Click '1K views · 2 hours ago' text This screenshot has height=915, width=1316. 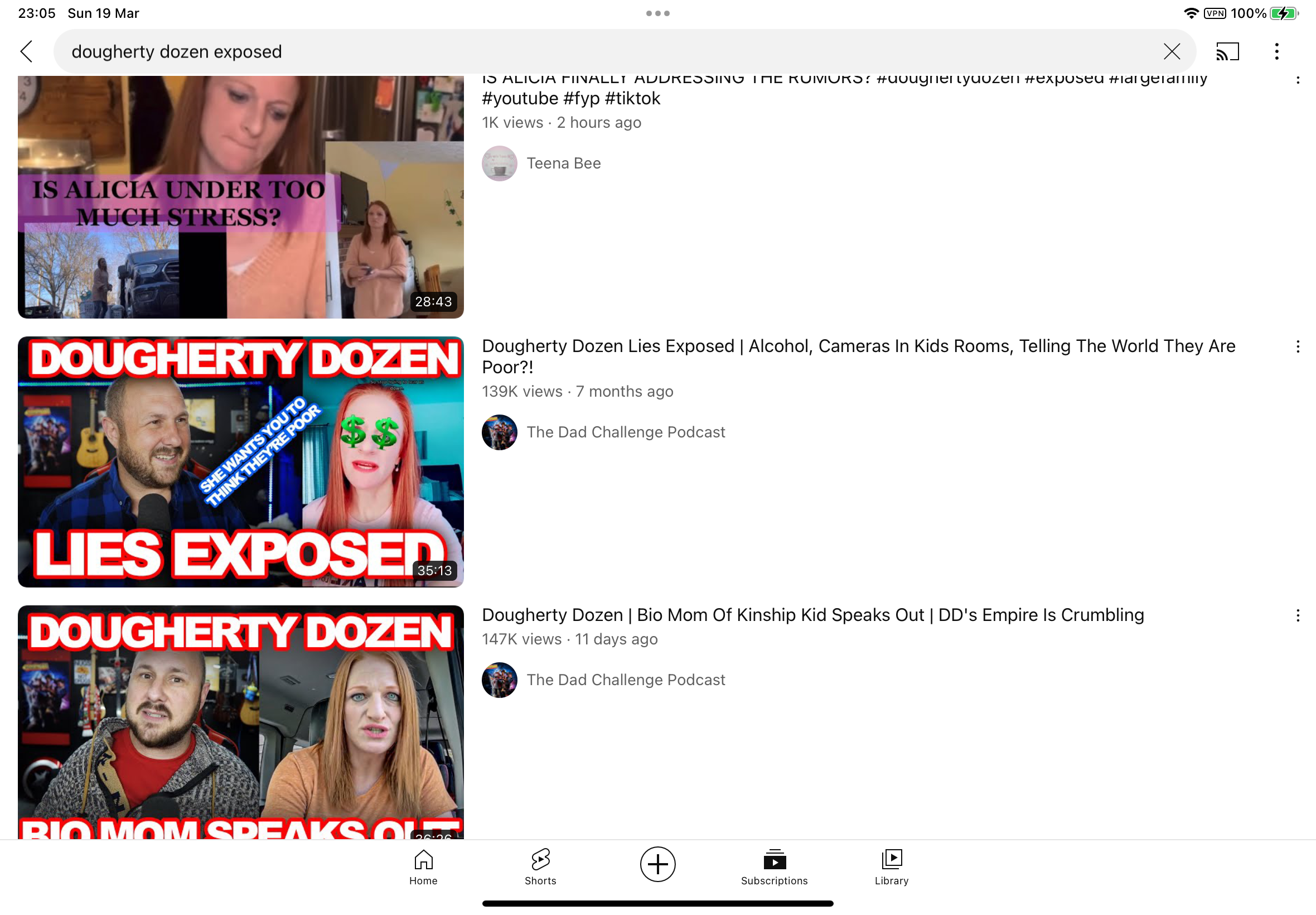[562, 123]
